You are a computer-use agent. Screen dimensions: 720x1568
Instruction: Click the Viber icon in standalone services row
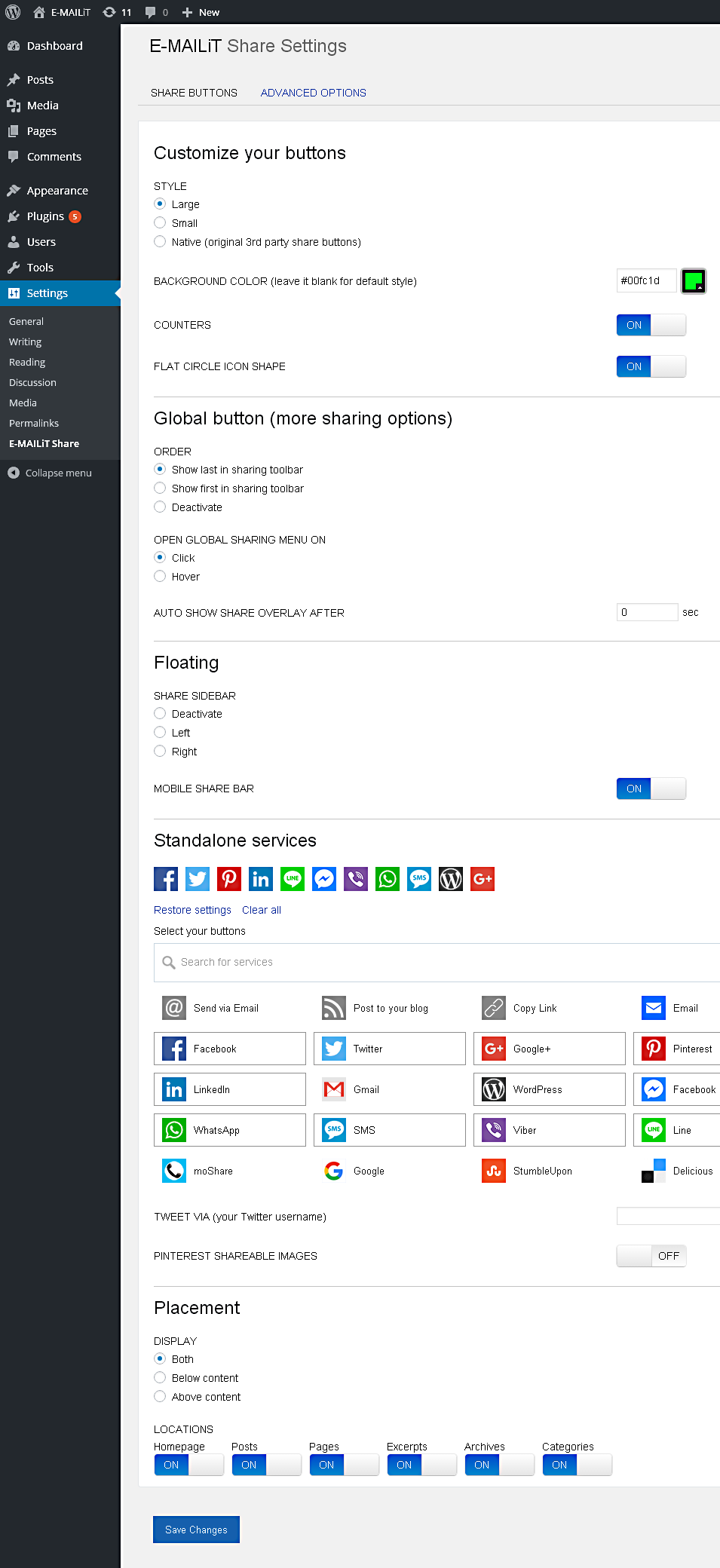(x=356, y=879)
